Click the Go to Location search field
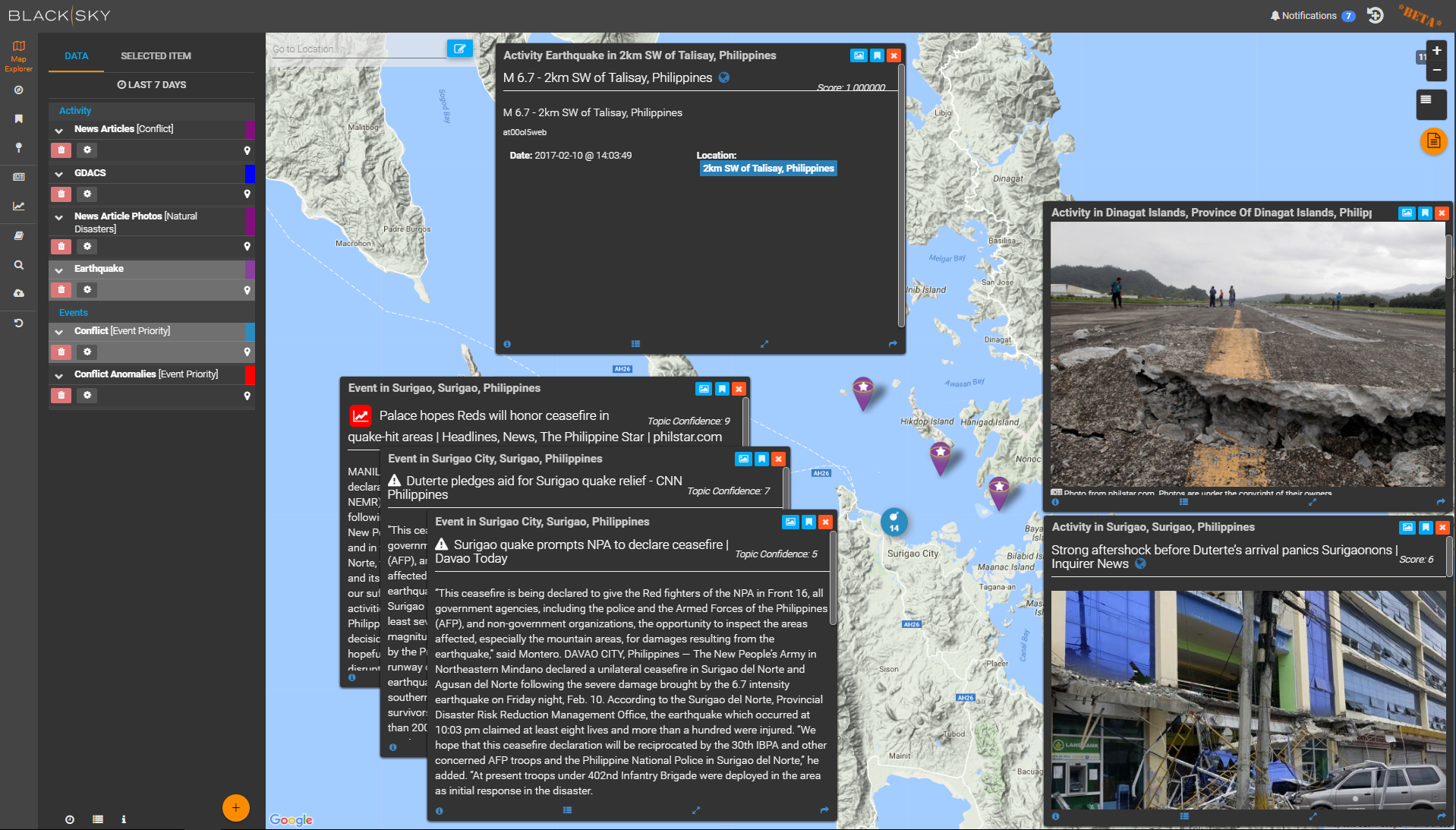Image resolution: width=1456 pixels, height=830 pixels. coord(357,49)
